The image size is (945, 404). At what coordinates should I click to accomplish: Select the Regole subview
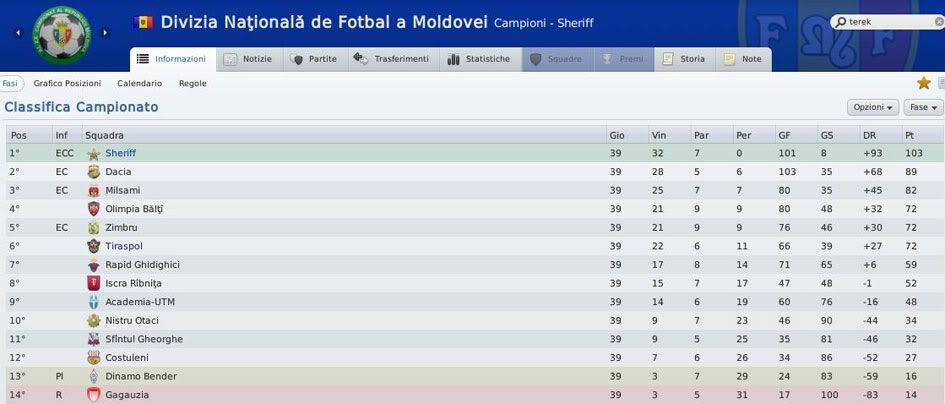[x=193, y=84]
